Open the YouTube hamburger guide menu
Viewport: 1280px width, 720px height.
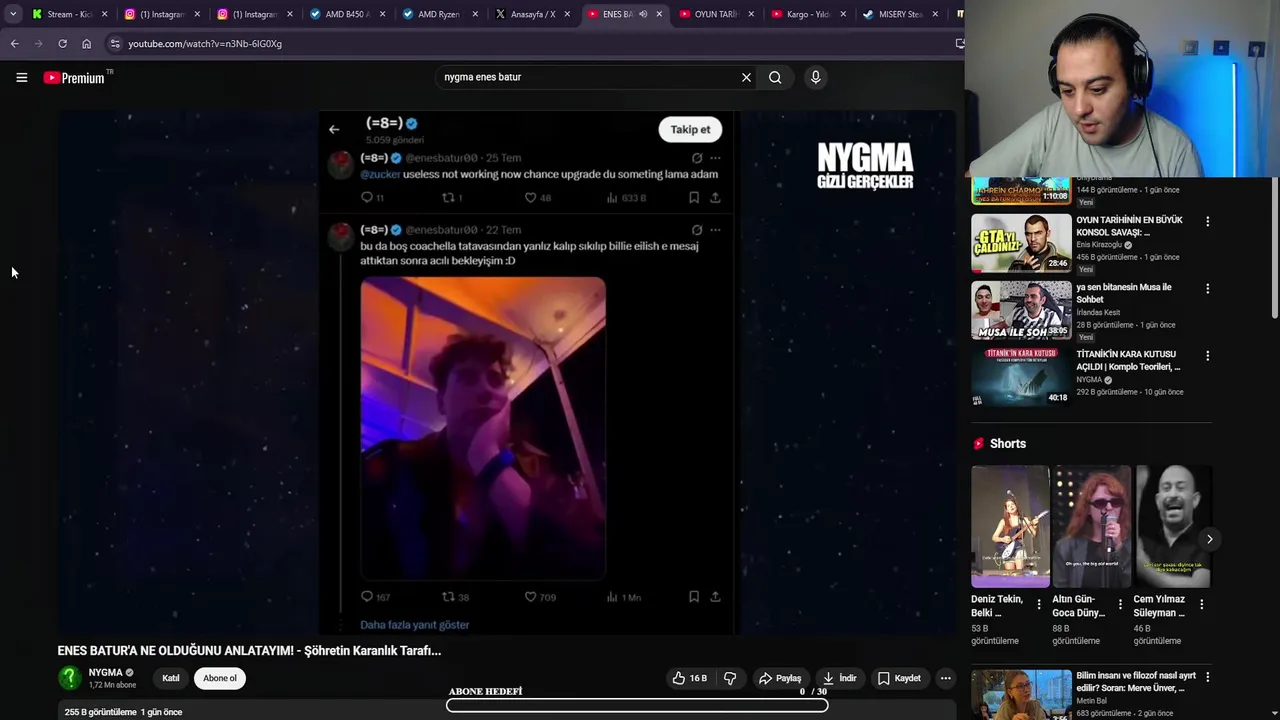pyautogui.click(x=21, y=77)
